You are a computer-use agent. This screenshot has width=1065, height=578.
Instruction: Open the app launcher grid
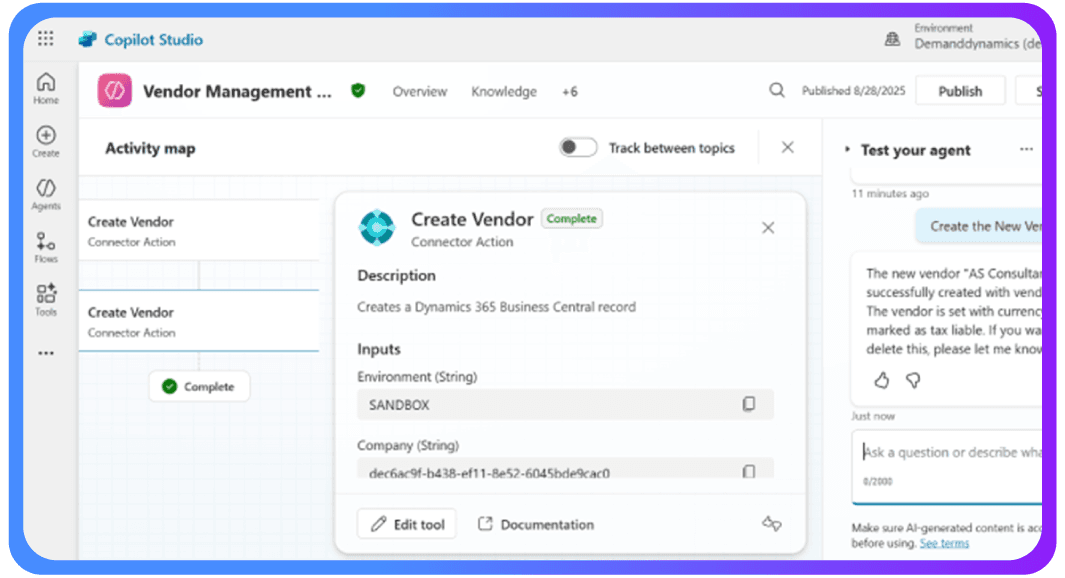tap(46, 39)
